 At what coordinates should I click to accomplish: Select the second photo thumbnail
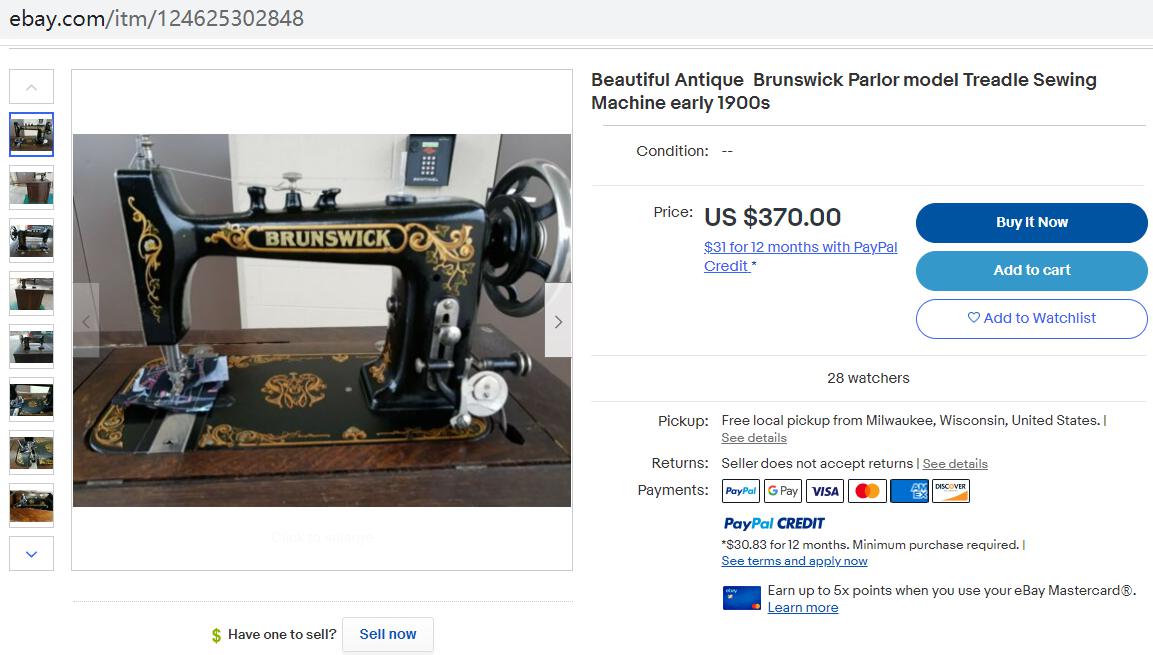(x=31, y=187)
